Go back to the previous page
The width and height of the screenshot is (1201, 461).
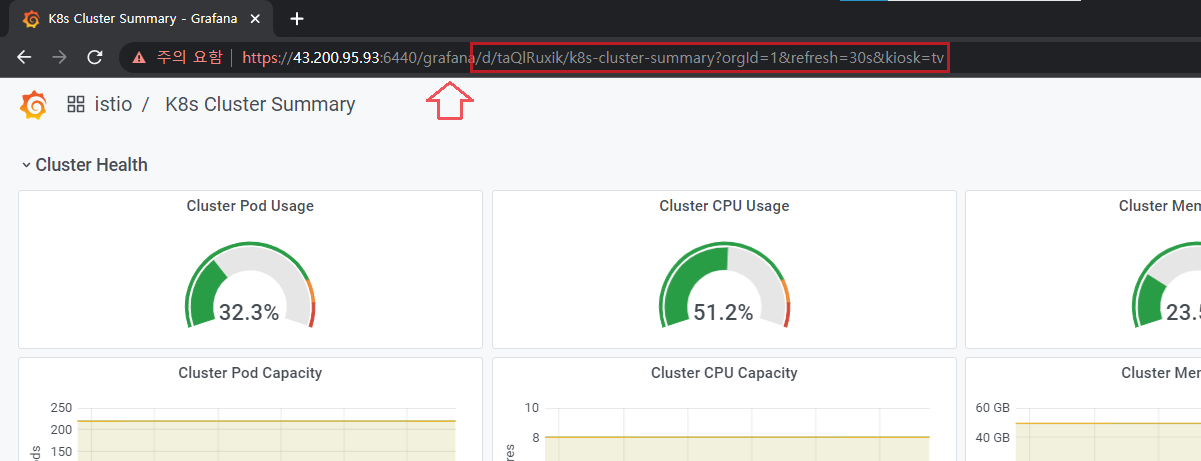click(x=24, y=57)
